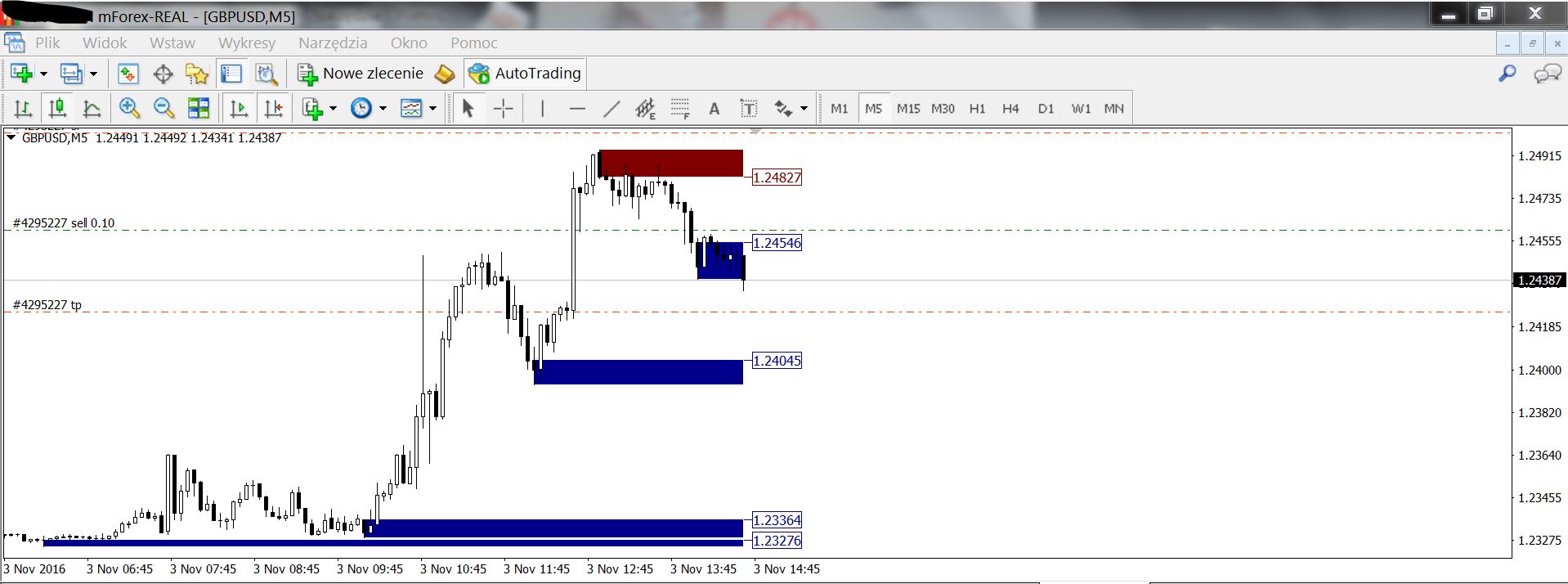
Task: Click the Nowe zlecenie button
Action: 361,74
